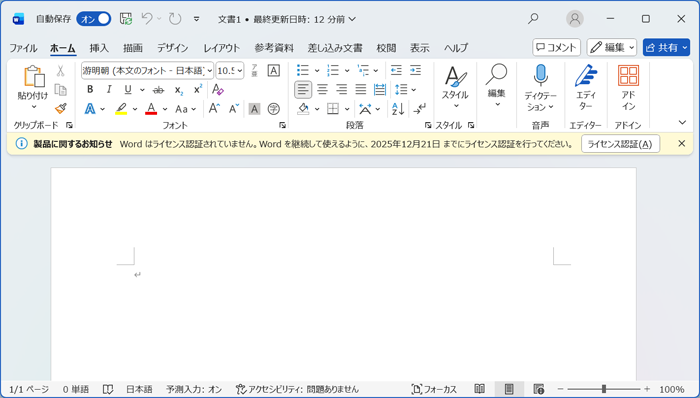Increase paragraph indent
Screen dimensions: 700x398
coord(415,70)
